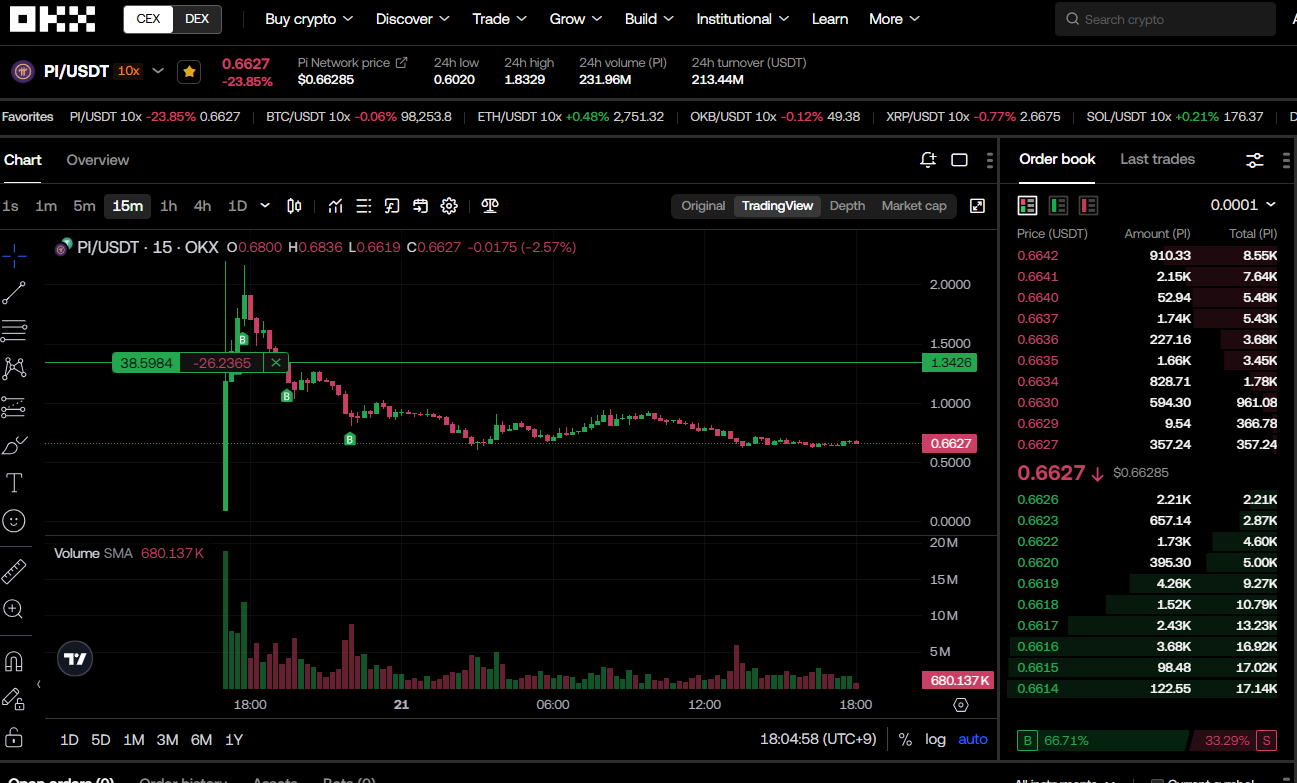
Task: Close the 1.3426 order line
Action: [x=276, y=363]
